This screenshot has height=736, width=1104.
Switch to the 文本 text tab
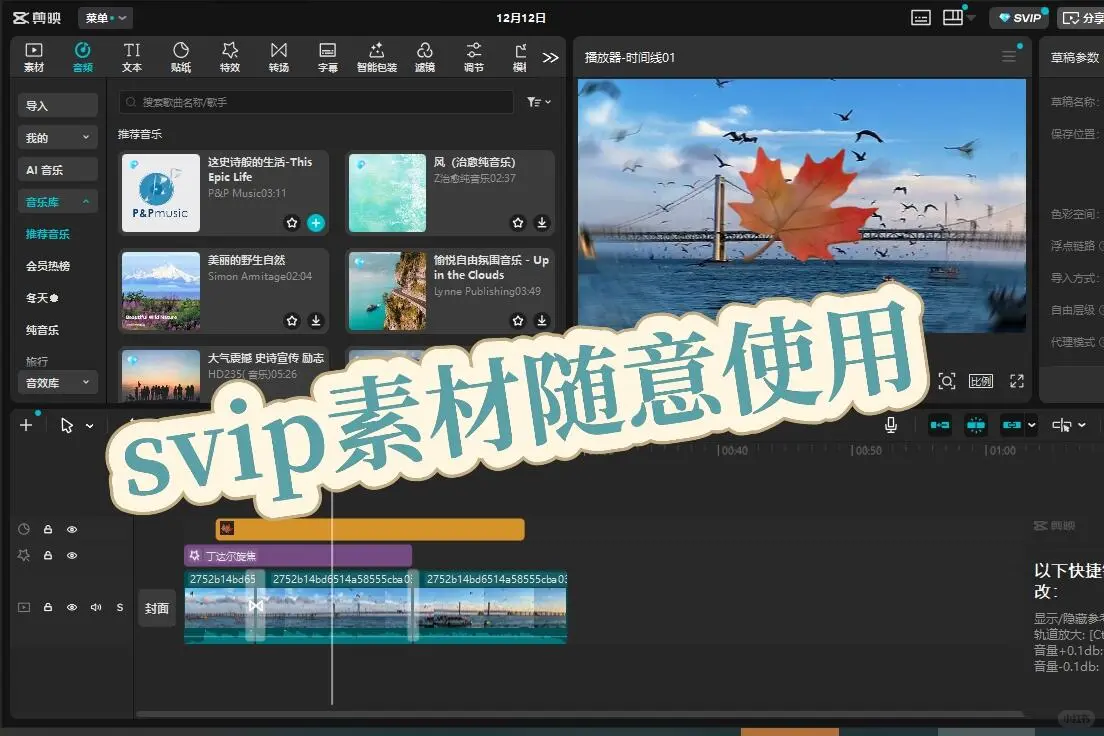pyautogui.click(x=132, y=55)
